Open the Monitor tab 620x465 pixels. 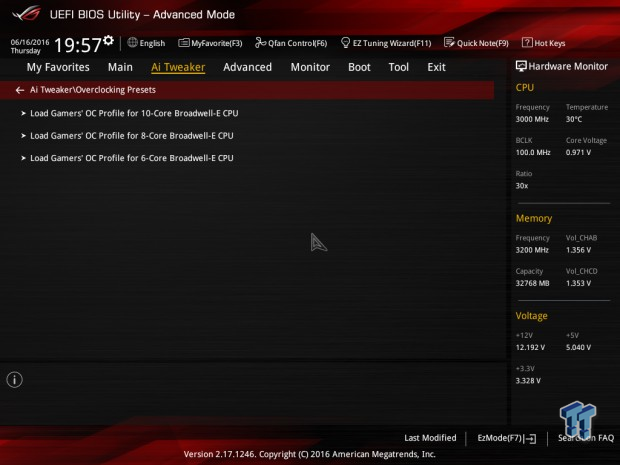pyautogui.click(x=310, y=67)
